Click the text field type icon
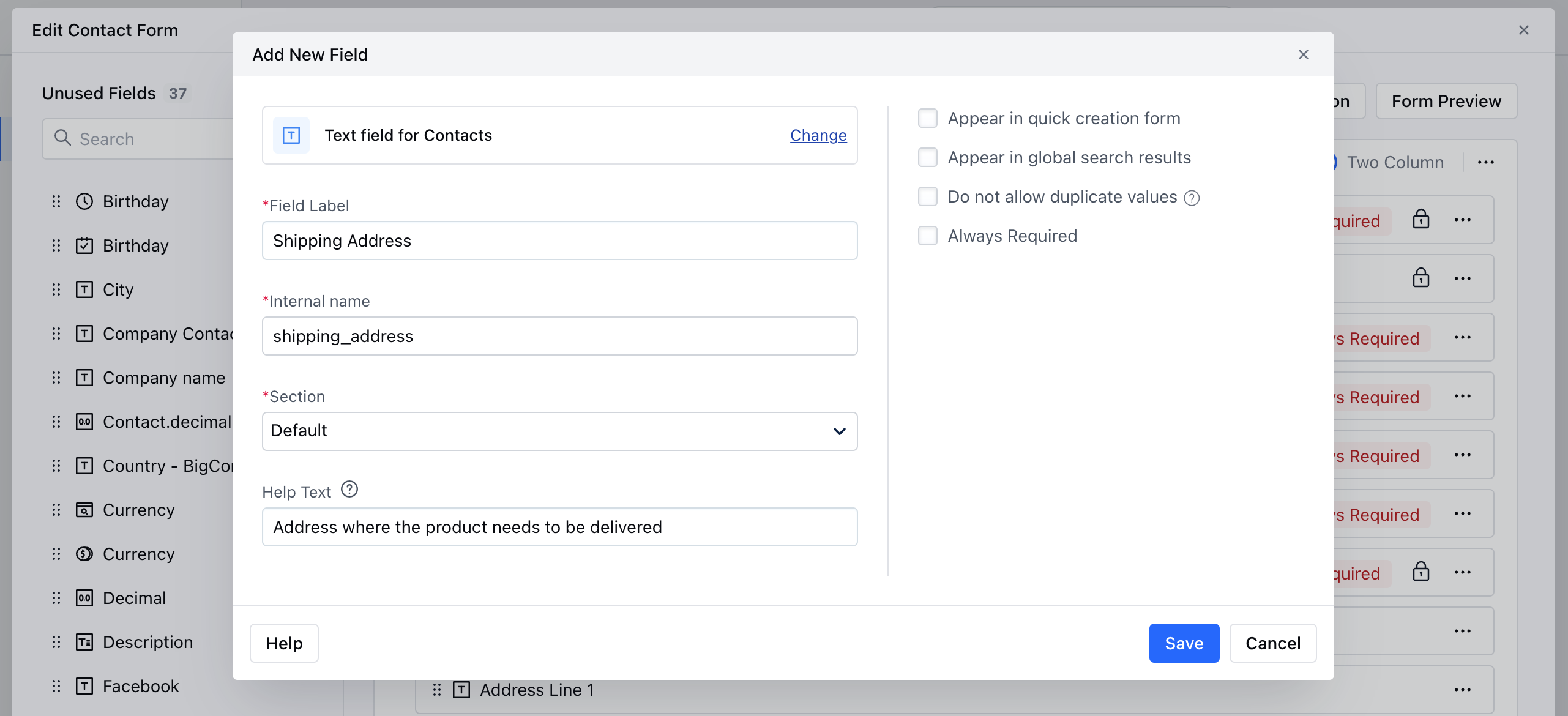1568x716 pixels. tap(291, 135)
